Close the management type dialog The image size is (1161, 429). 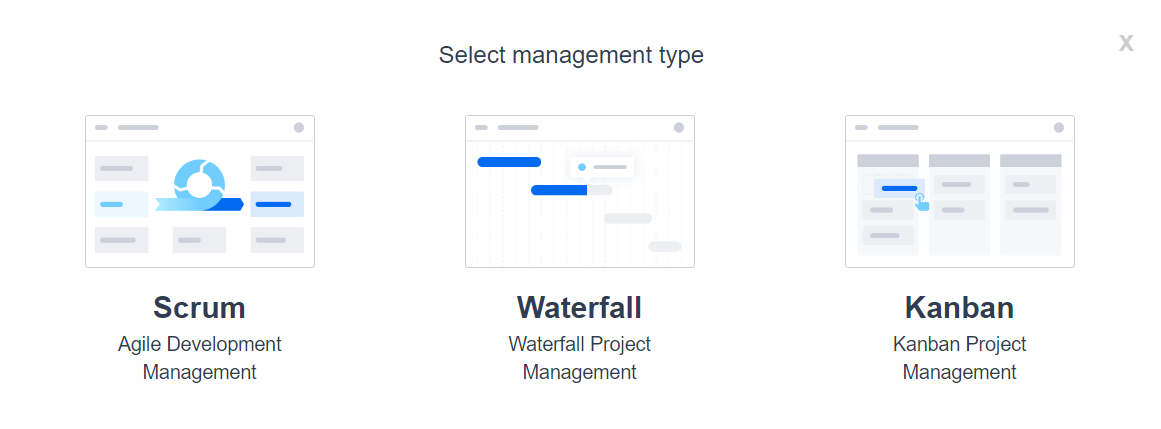(x=1126, y=43)
